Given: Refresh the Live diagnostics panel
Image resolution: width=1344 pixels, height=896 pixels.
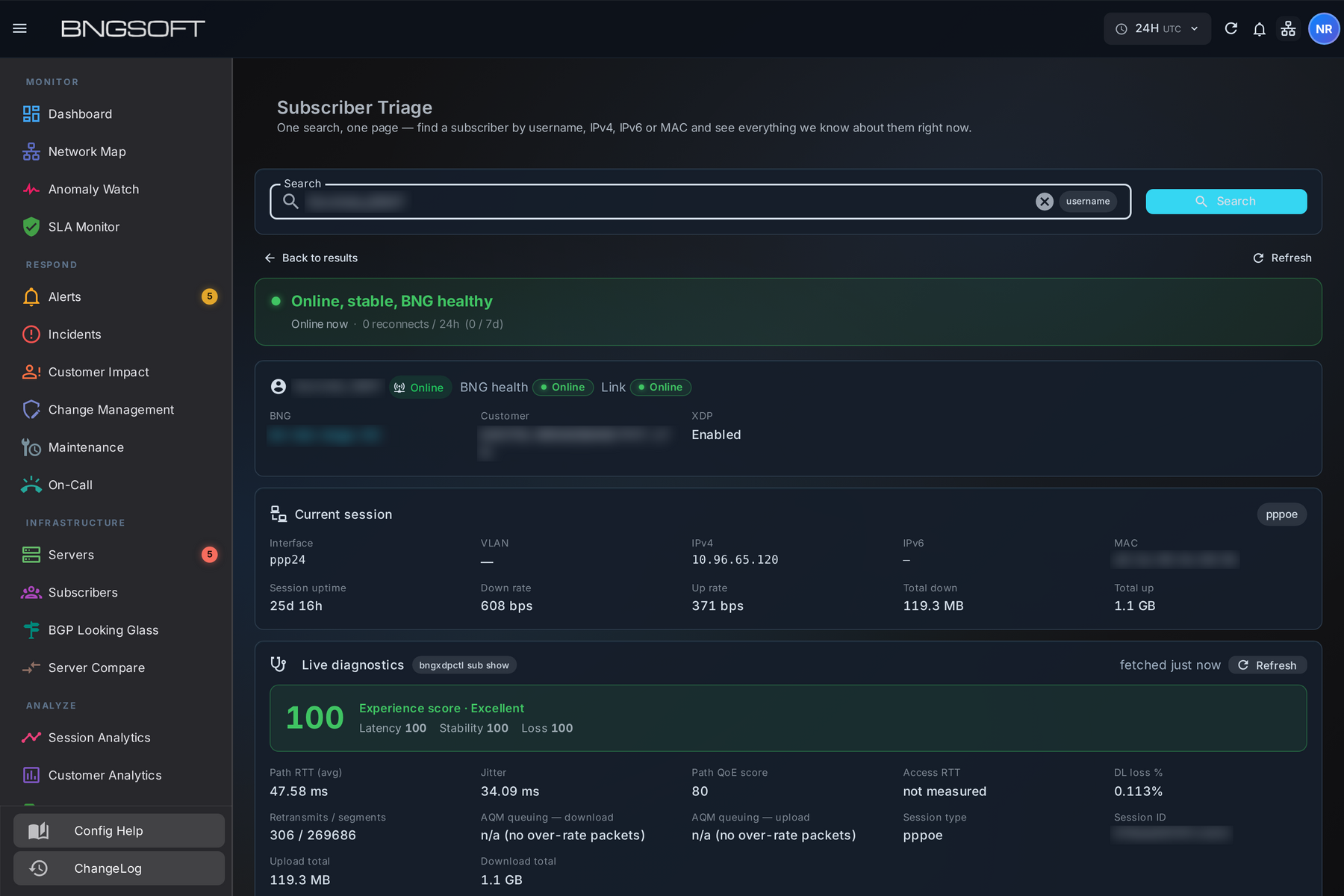Looking at the screenshot, I should pyautogui.click(x=1268, y=665).
